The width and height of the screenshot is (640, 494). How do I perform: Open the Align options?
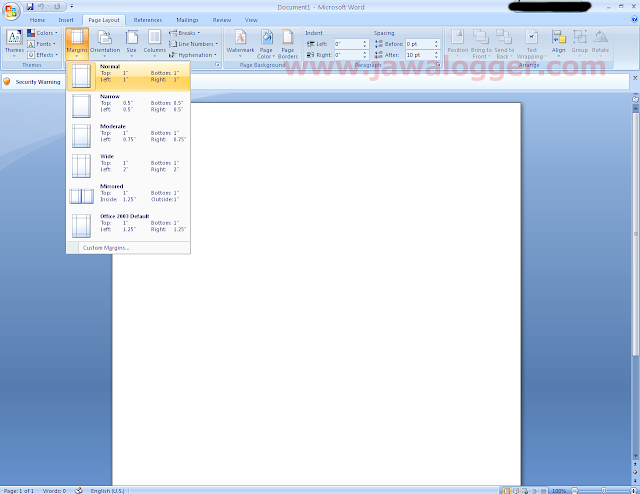(558, 43)
